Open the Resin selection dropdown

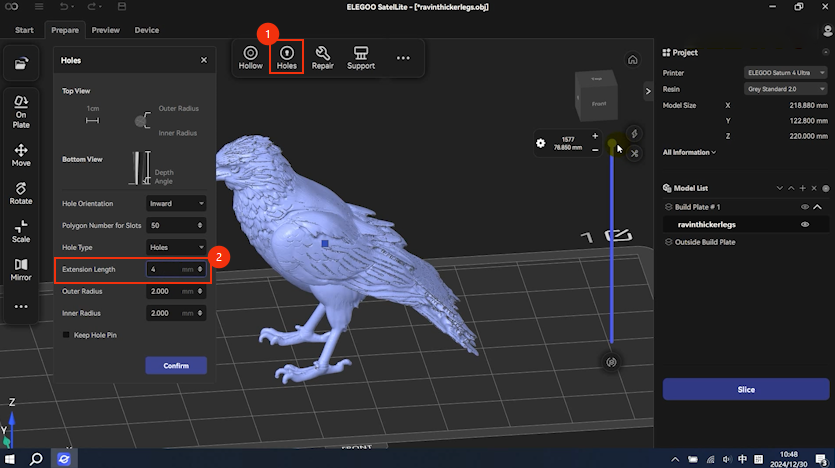pyautogui.click(x=785, y=89)
